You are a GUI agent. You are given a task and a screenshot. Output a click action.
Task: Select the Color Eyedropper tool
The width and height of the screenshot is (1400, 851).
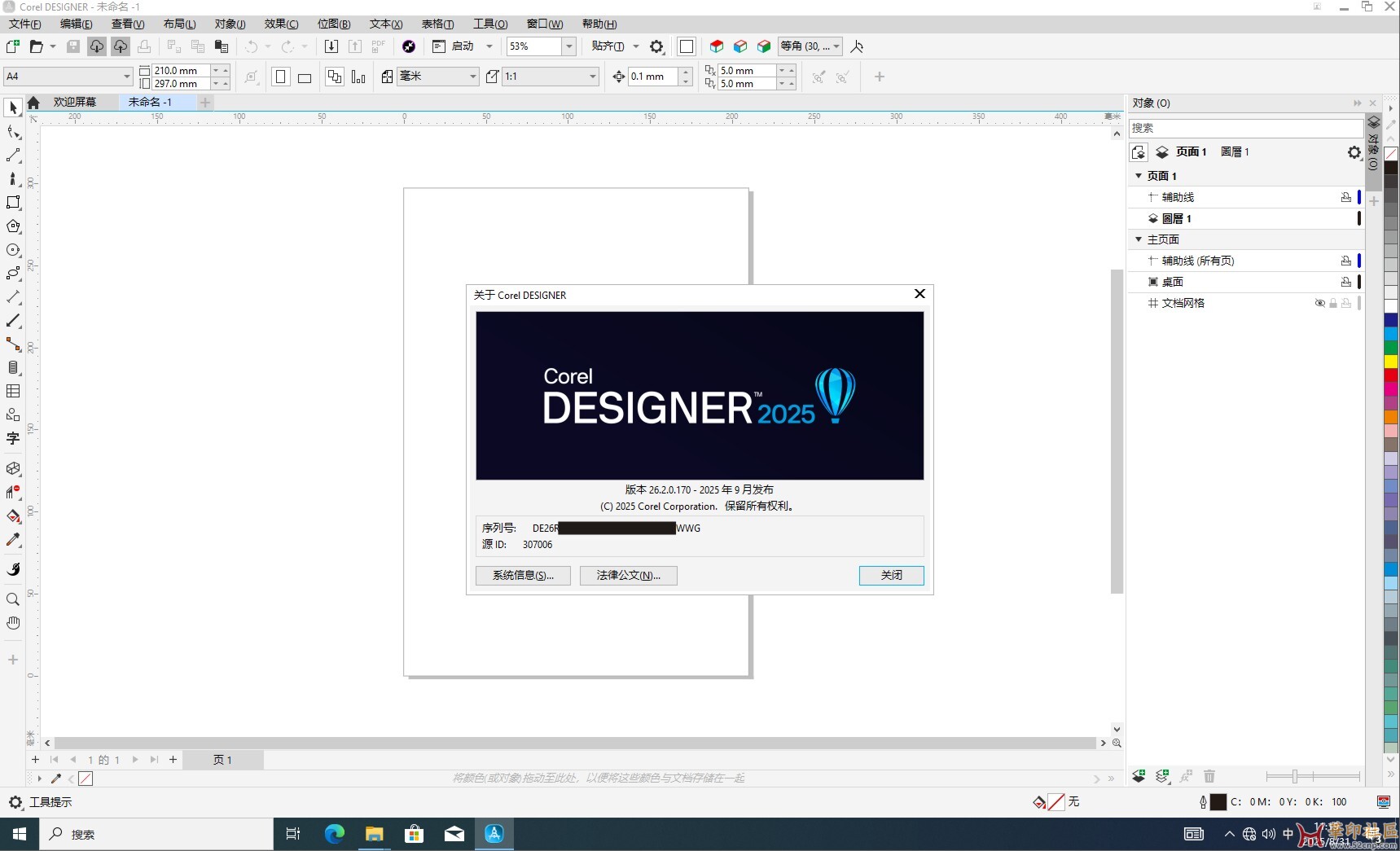point(13,540)
